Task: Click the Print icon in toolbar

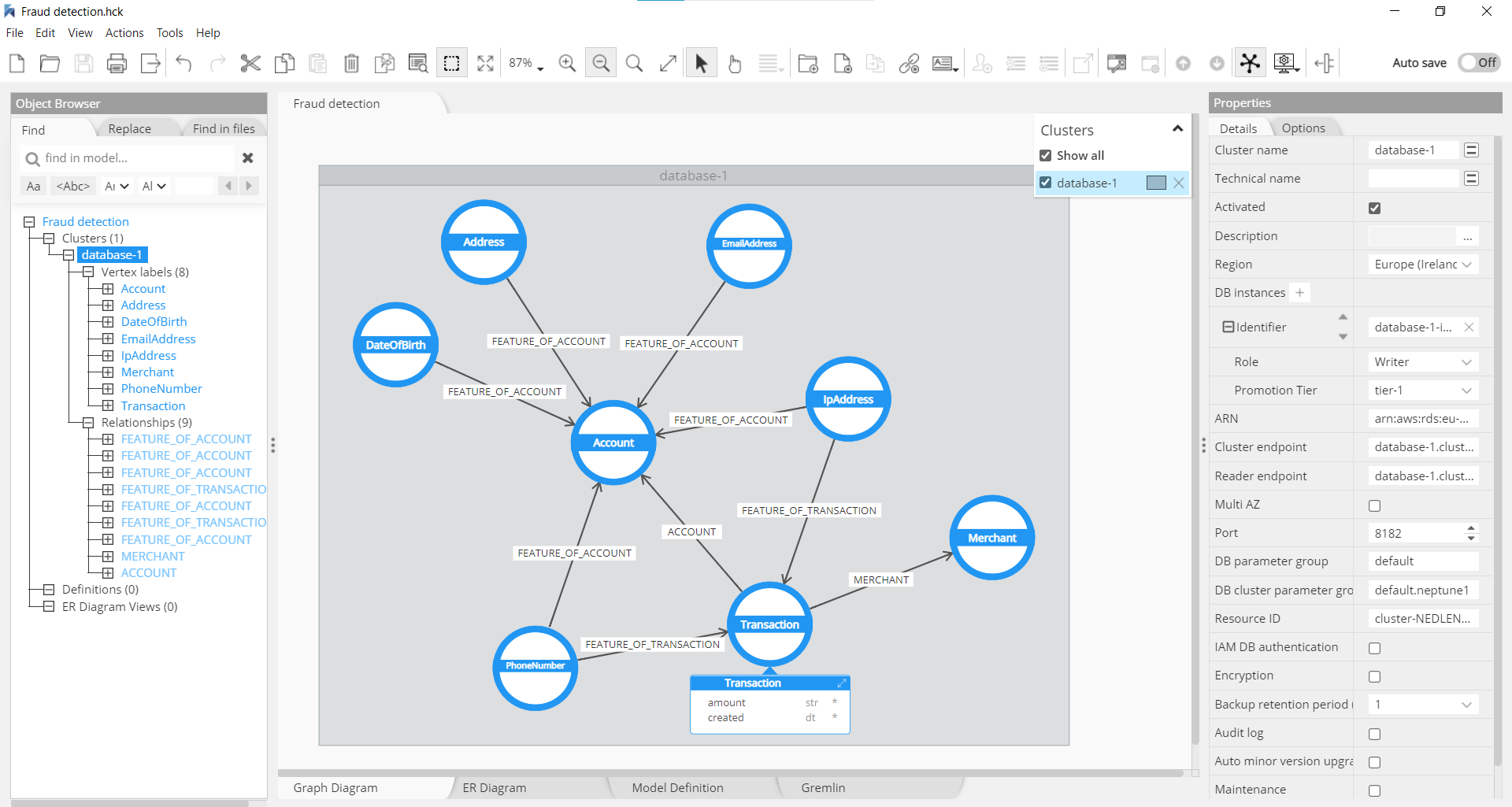Action: coord(117,63)
